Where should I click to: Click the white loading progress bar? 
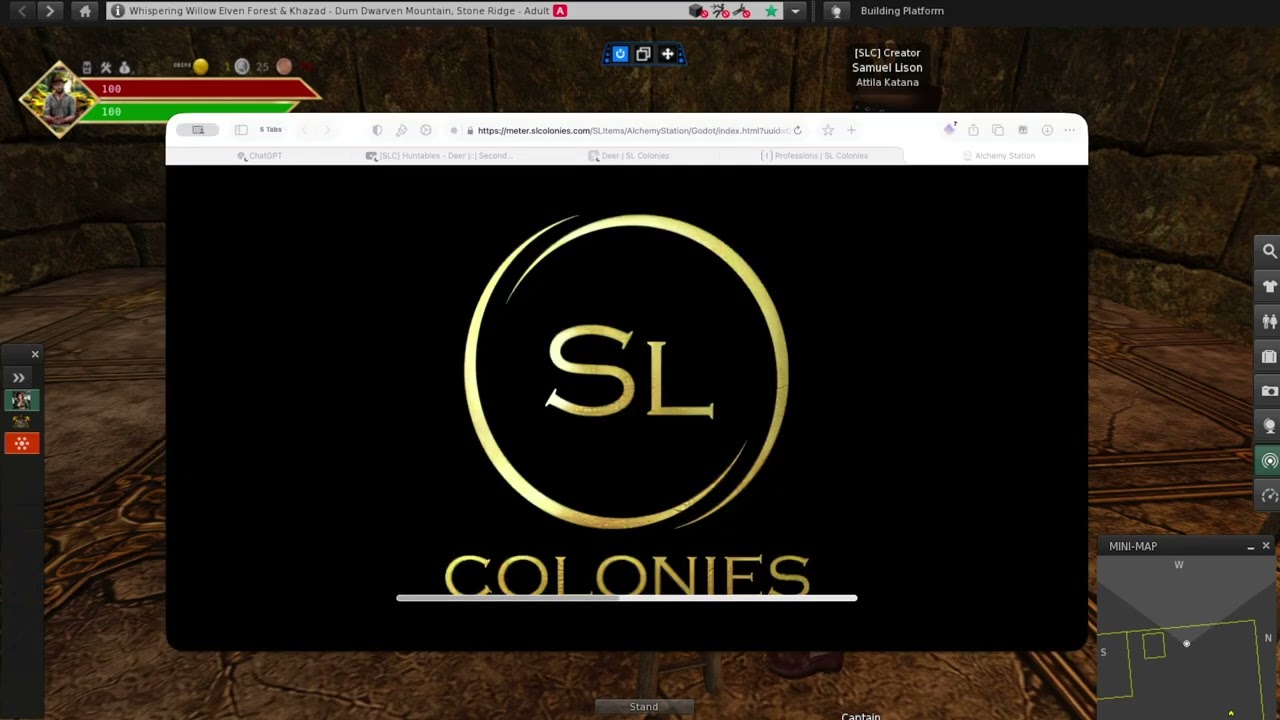coord(627,598)
